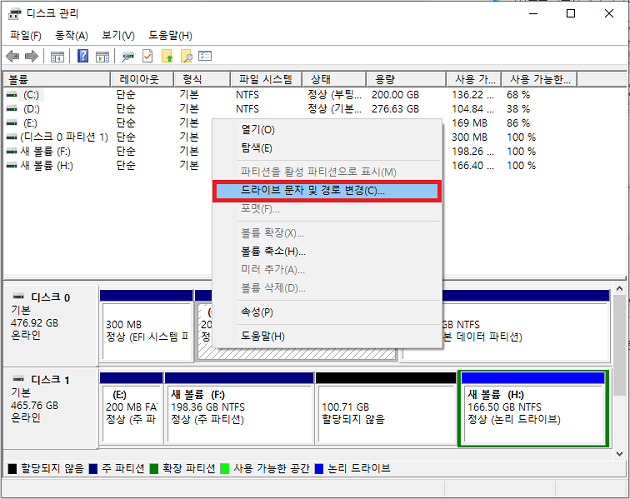Viewport: 630px width, 499px height.
Task: Sort by the 상태 column header
Action: 334,80
